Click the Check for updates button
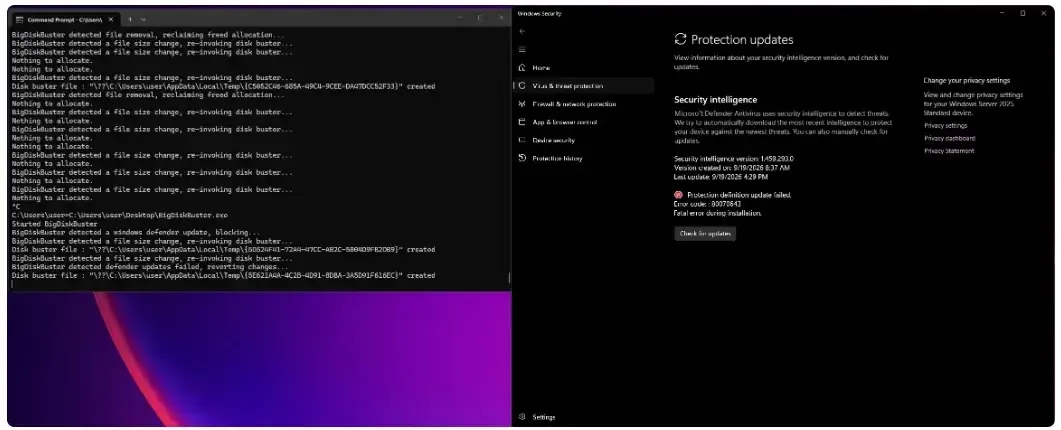This screenshot has height=430, width=1061. [x=705, y=234]
